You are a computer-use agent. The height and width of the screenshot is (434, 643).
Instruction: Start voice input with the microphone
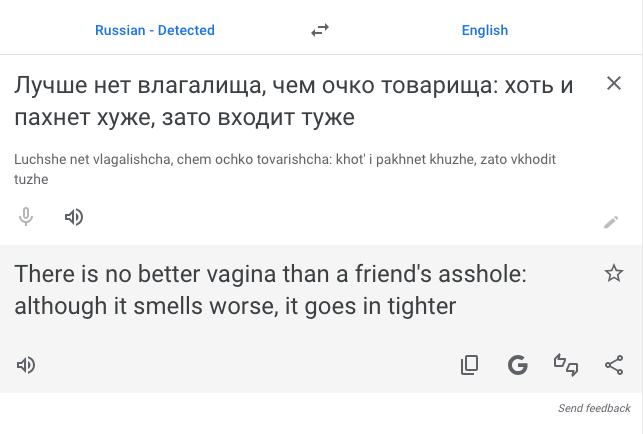[x=26, y=216]
